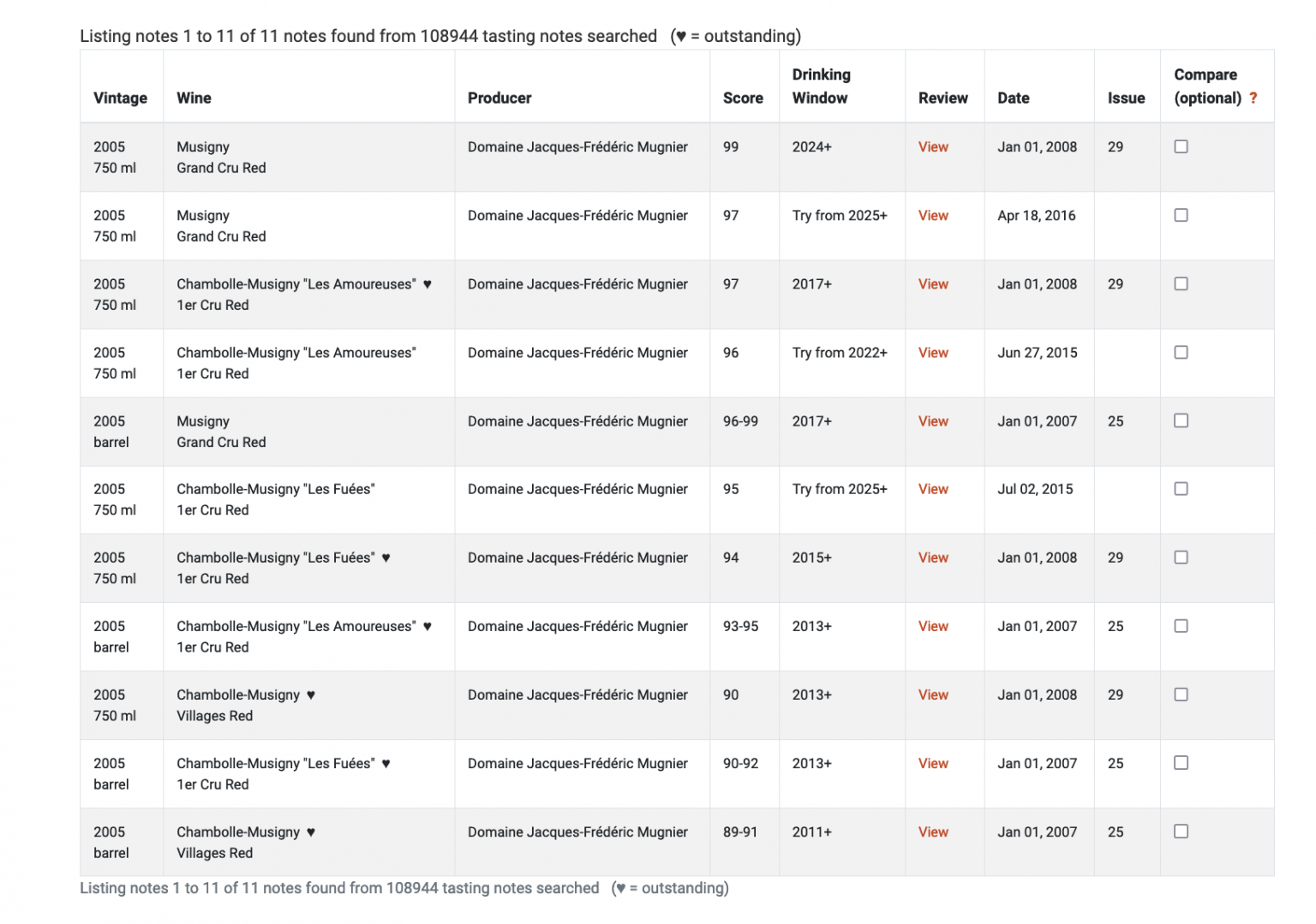
Task: Sort by the Score column header
Action: tap(743, 98)
